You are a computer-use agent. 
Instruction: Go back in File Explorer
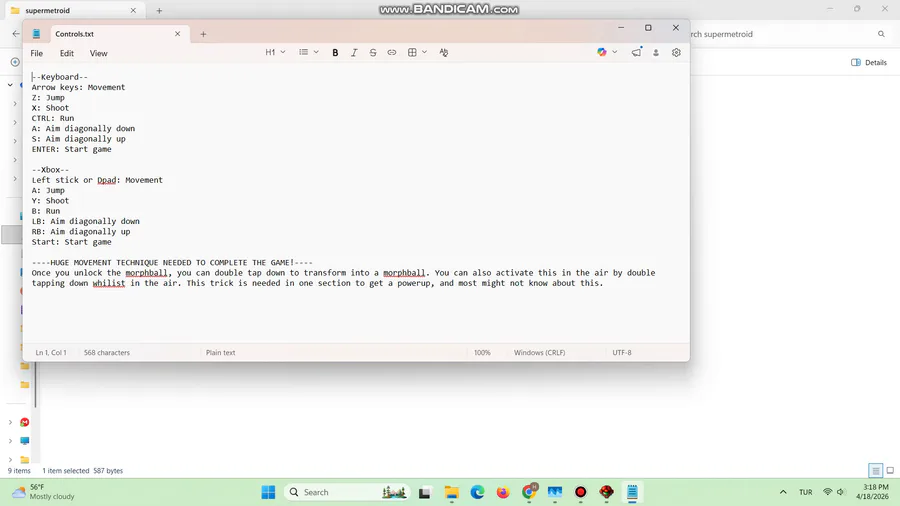15,34
